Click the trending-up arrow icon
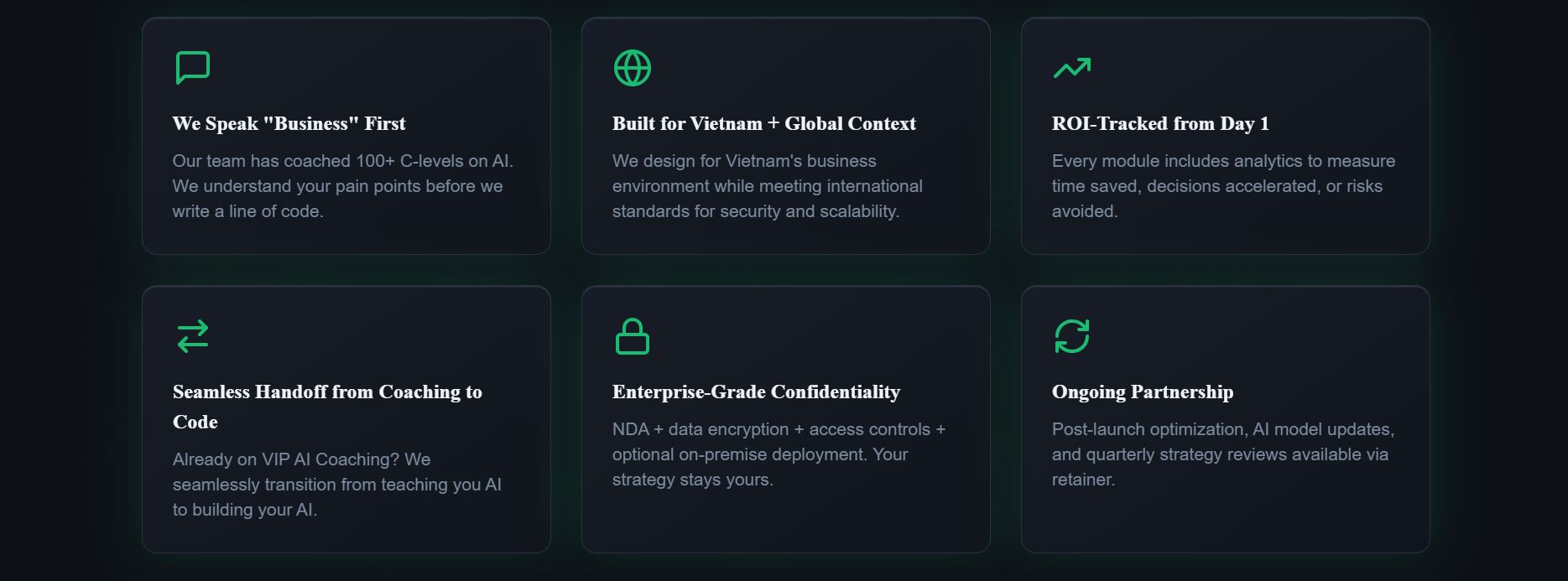1568x581 pixels. pyautogui.click(x=1072, y=68)
